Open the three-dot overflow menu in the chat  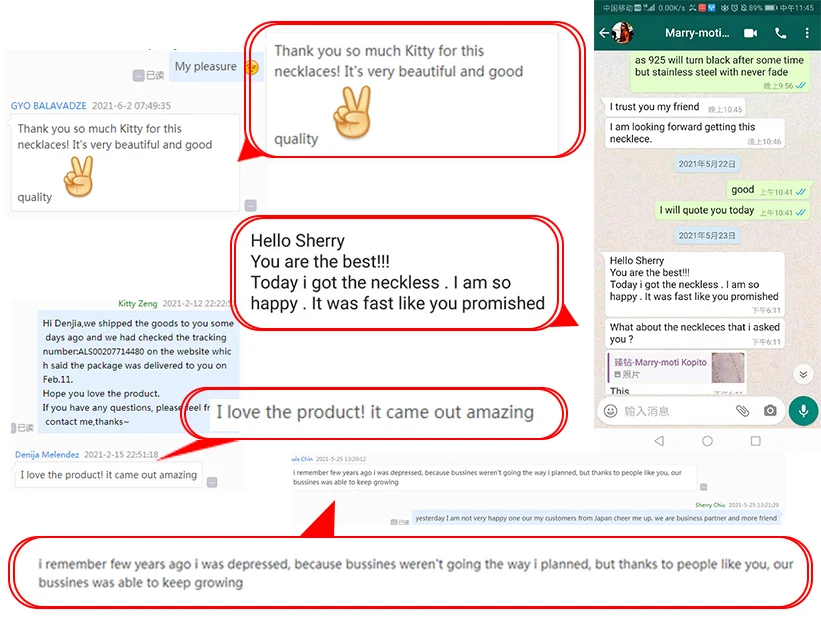806,33
